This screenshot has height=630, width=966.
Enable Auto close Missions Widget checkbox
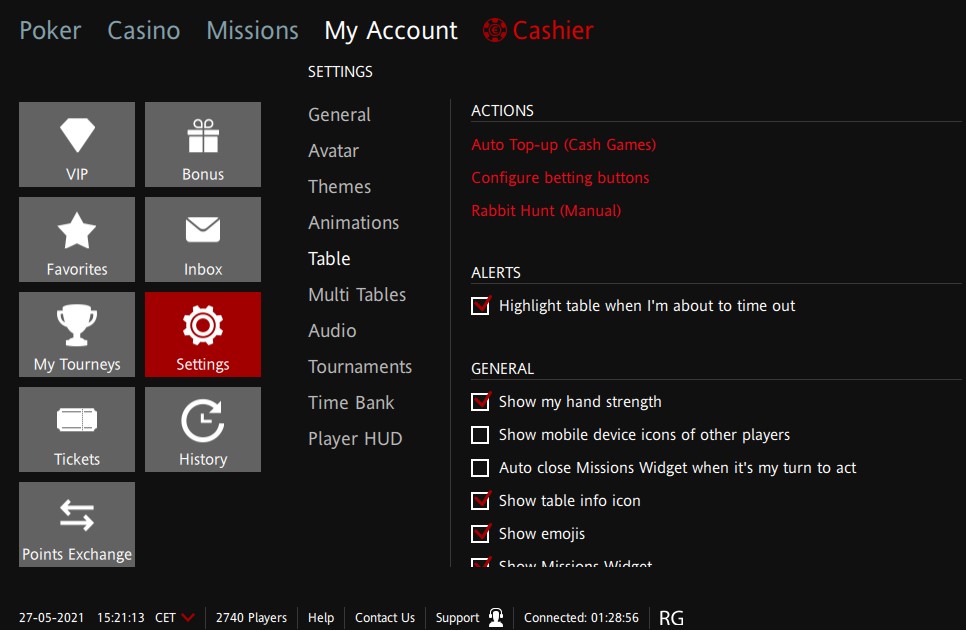(x=480, y=468)
